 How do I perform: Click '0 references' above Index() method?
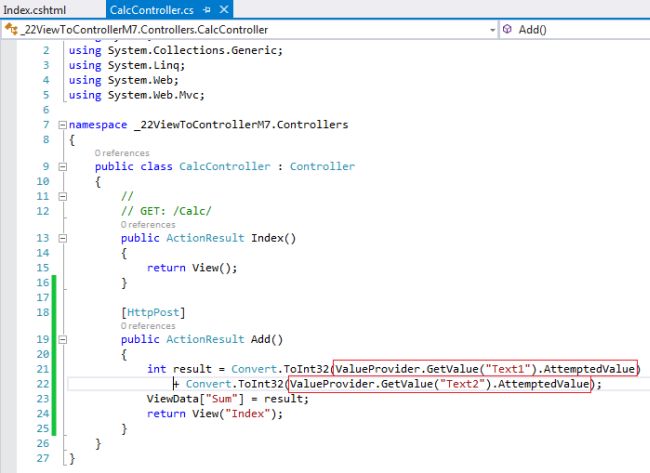[x=148, y=225]
